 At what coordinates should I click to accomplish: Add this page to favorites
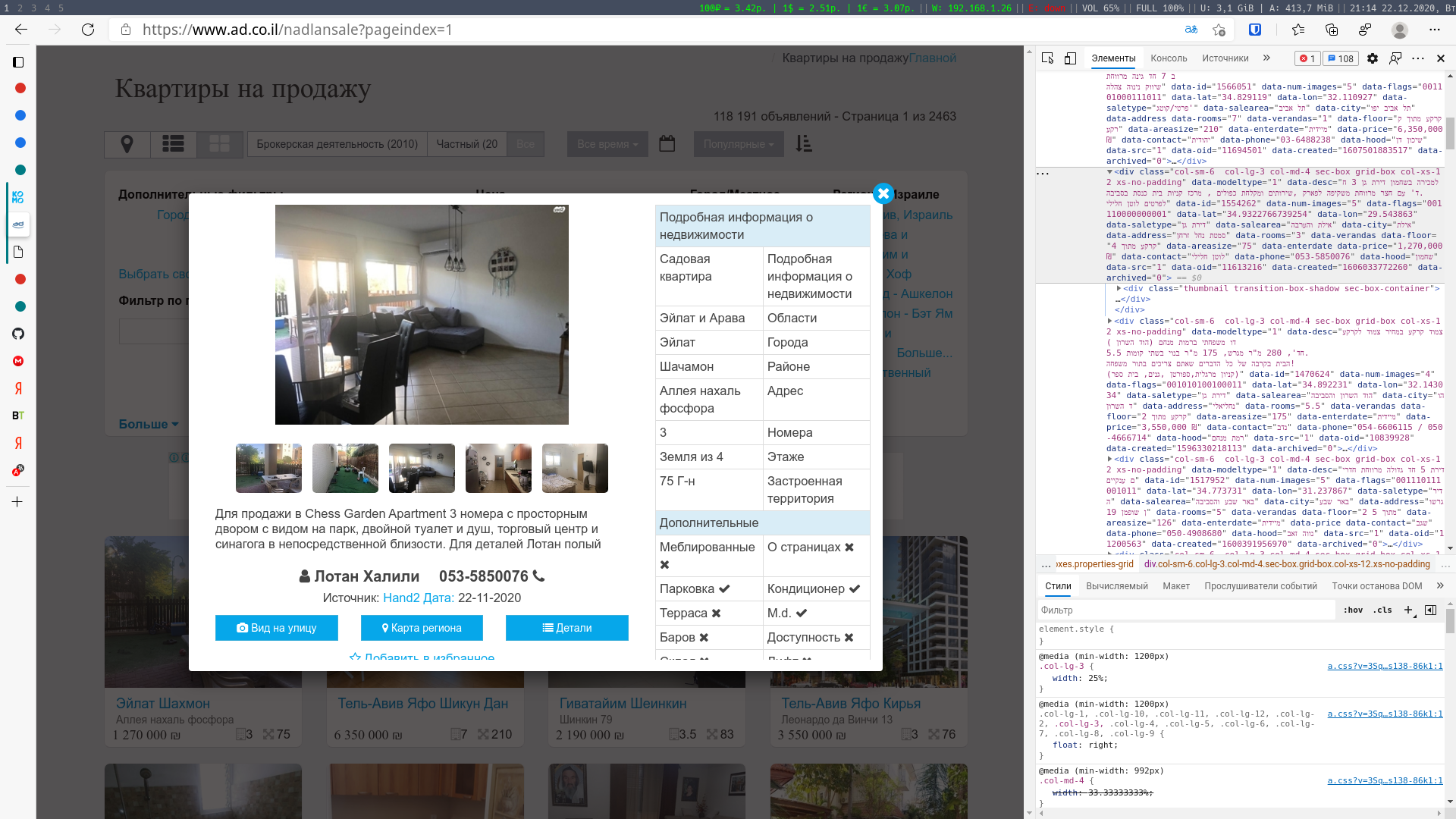(1219, 30)
